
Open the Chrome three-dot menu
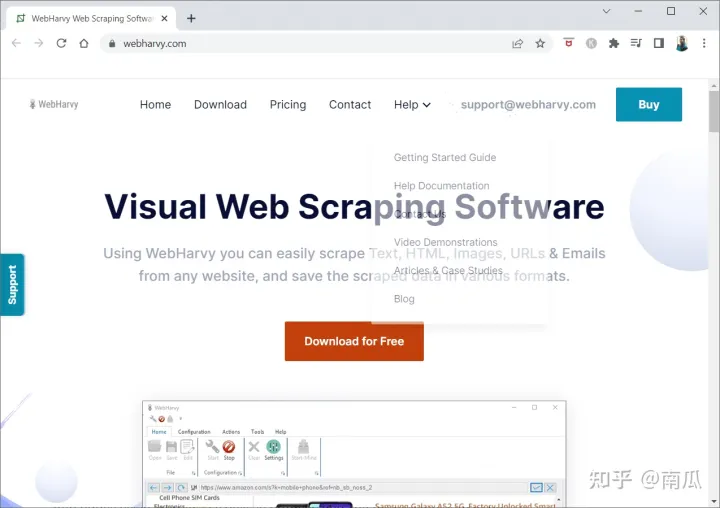[704, 43]
